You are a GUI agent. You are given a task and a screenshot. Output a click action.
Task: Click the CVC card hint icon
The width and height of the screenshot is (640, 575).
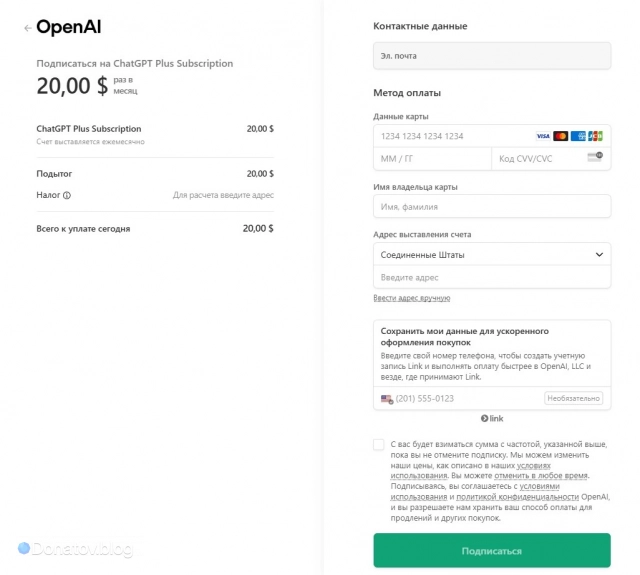[x=595, y=157]
